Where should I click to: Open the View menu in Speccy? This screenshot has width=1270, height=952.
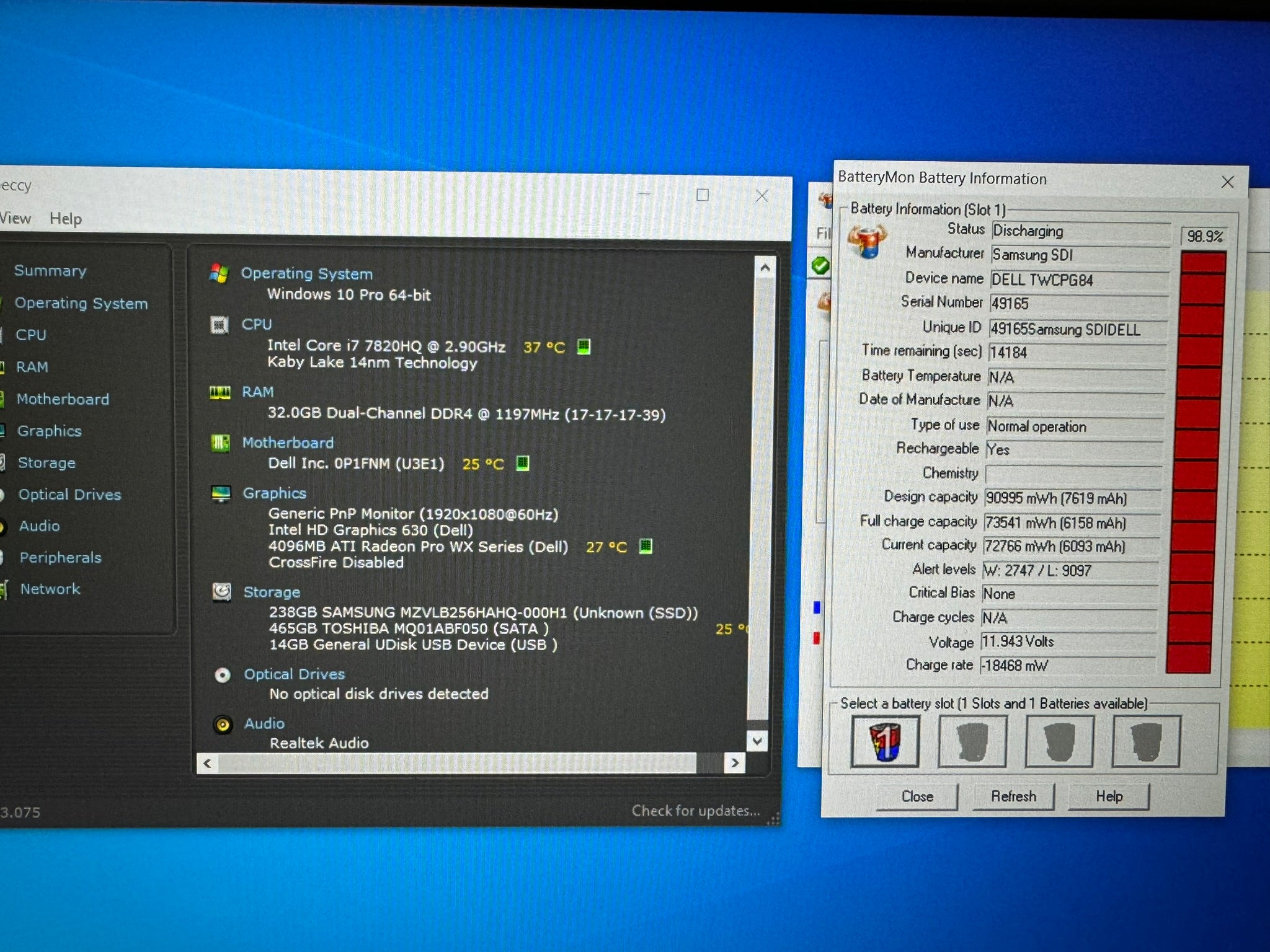point(15,218)
